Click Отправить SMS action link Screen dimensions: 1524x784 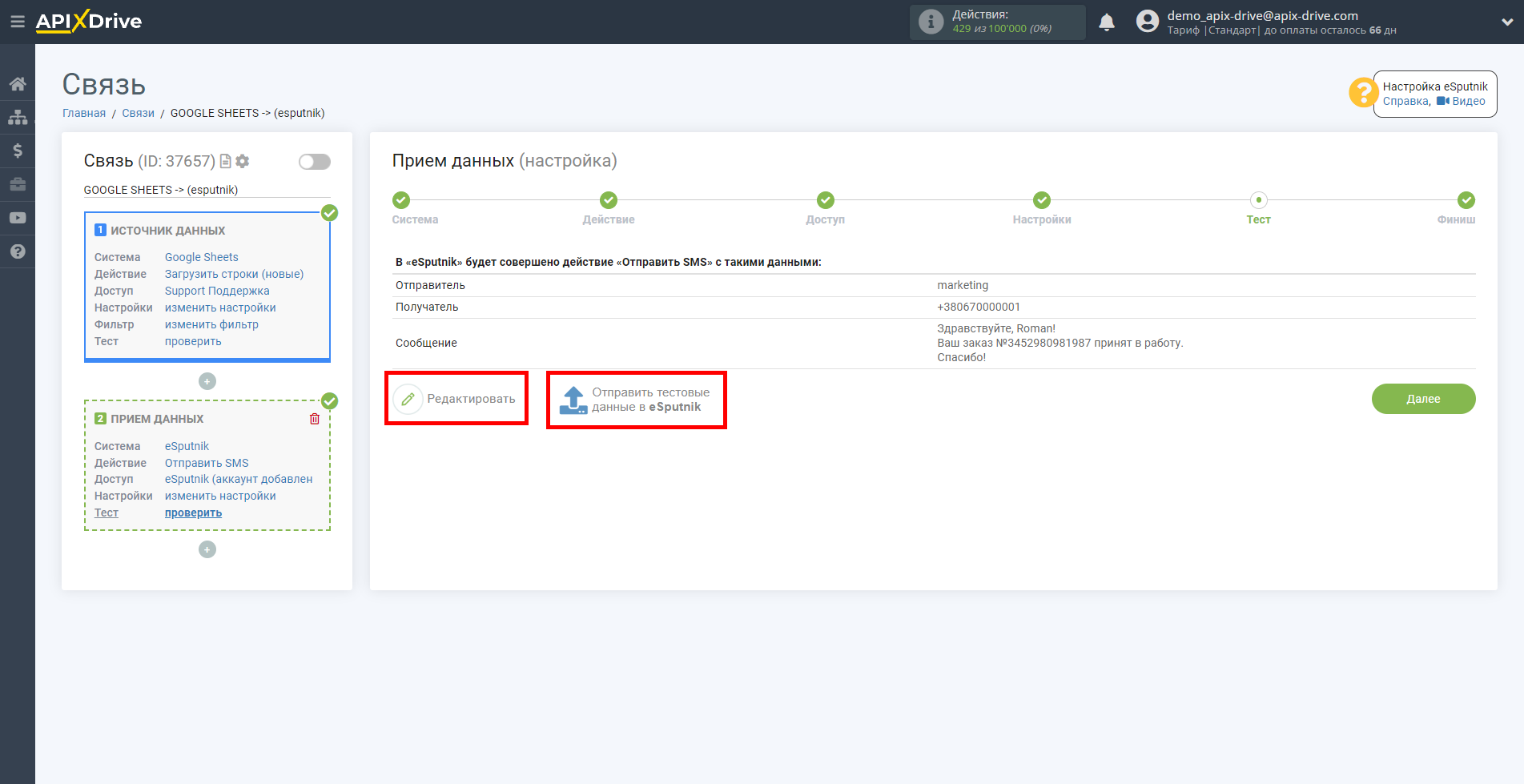tap(207, 463)
